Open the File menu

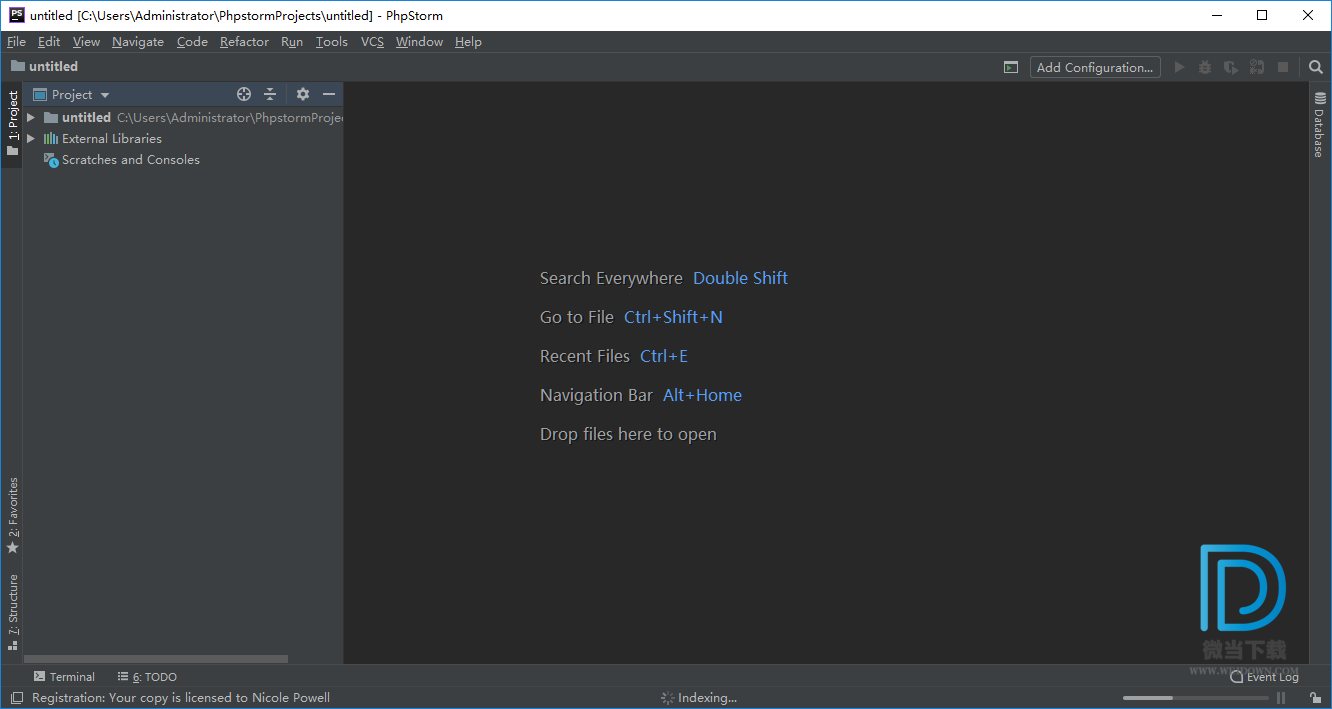coord(16,42)
